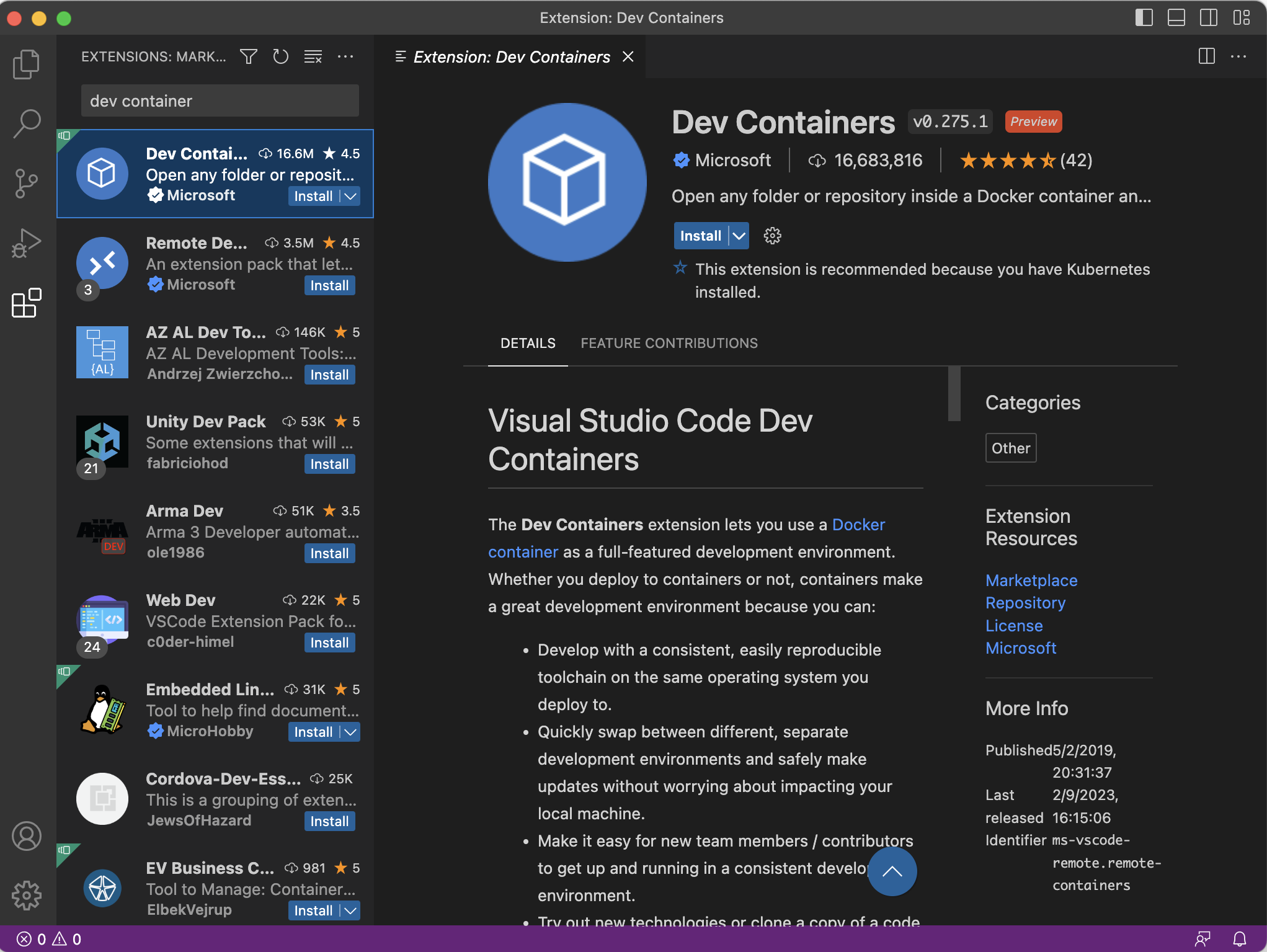Expand the Install dropdown on the extension page
The height and width of the screenshot is (952, 1267).
(x=738, y=236)
